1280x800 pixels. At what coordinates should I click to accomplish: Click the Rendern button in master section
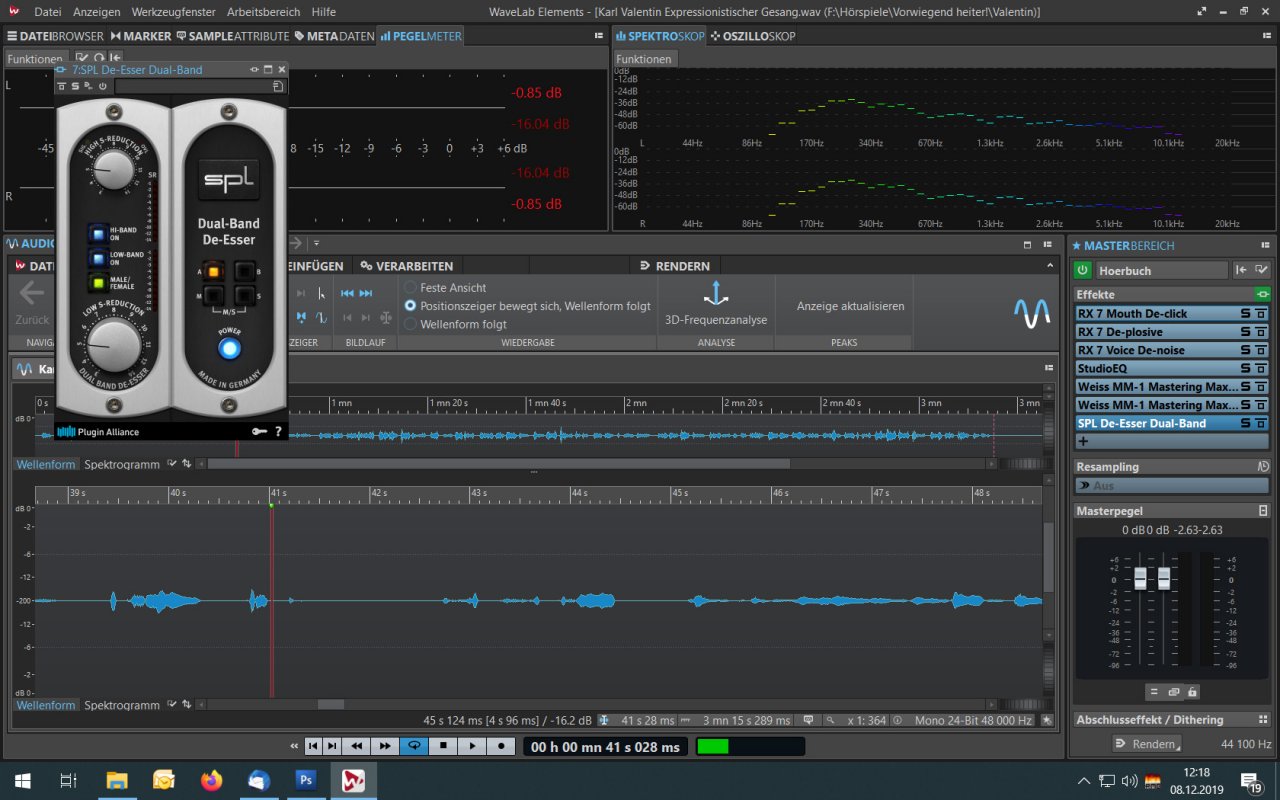[x=1146, y=744]
